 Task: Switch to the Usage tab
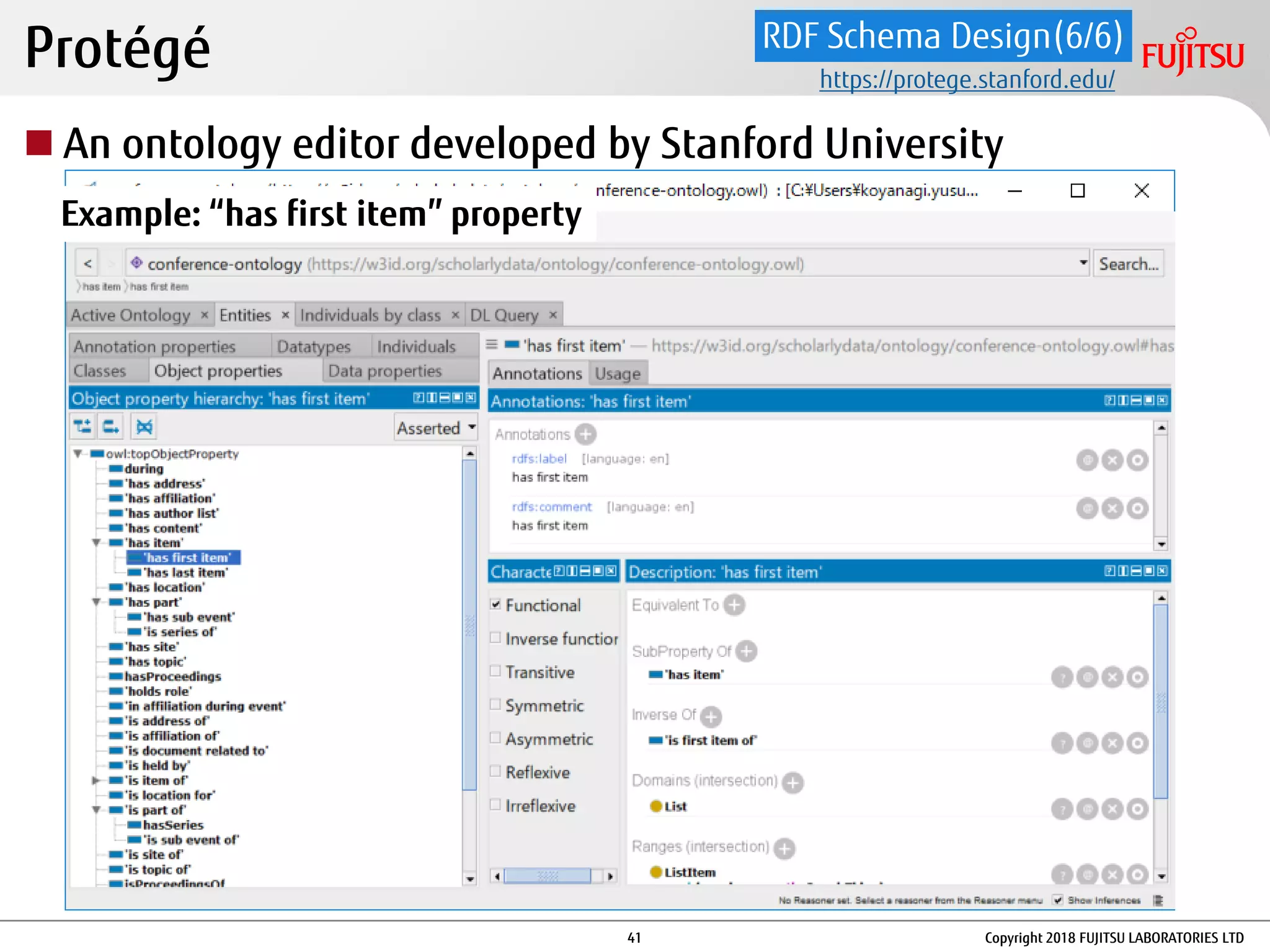618,374
